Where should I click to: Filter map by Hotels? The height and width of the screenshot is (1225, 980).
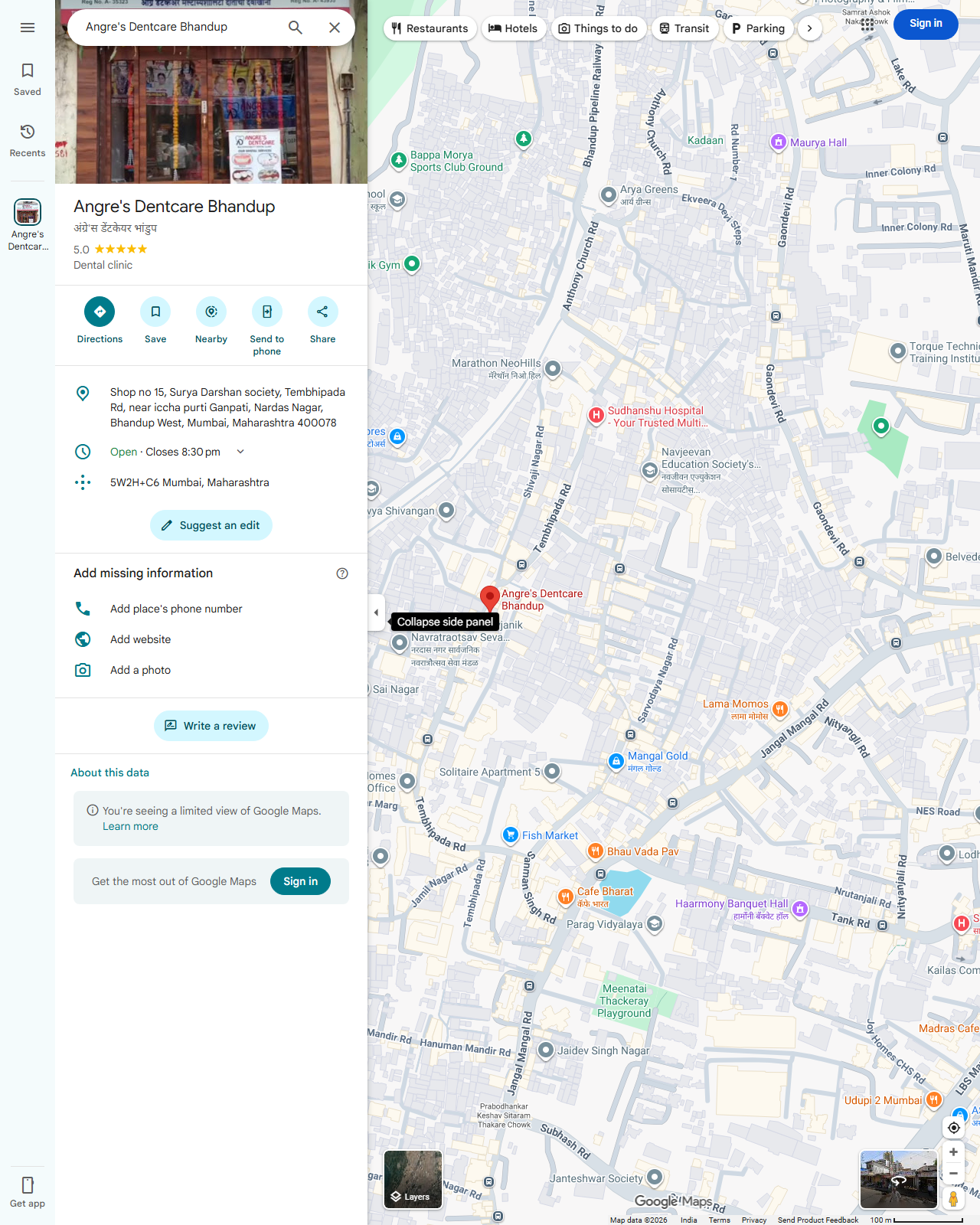(x=513, y=28)
